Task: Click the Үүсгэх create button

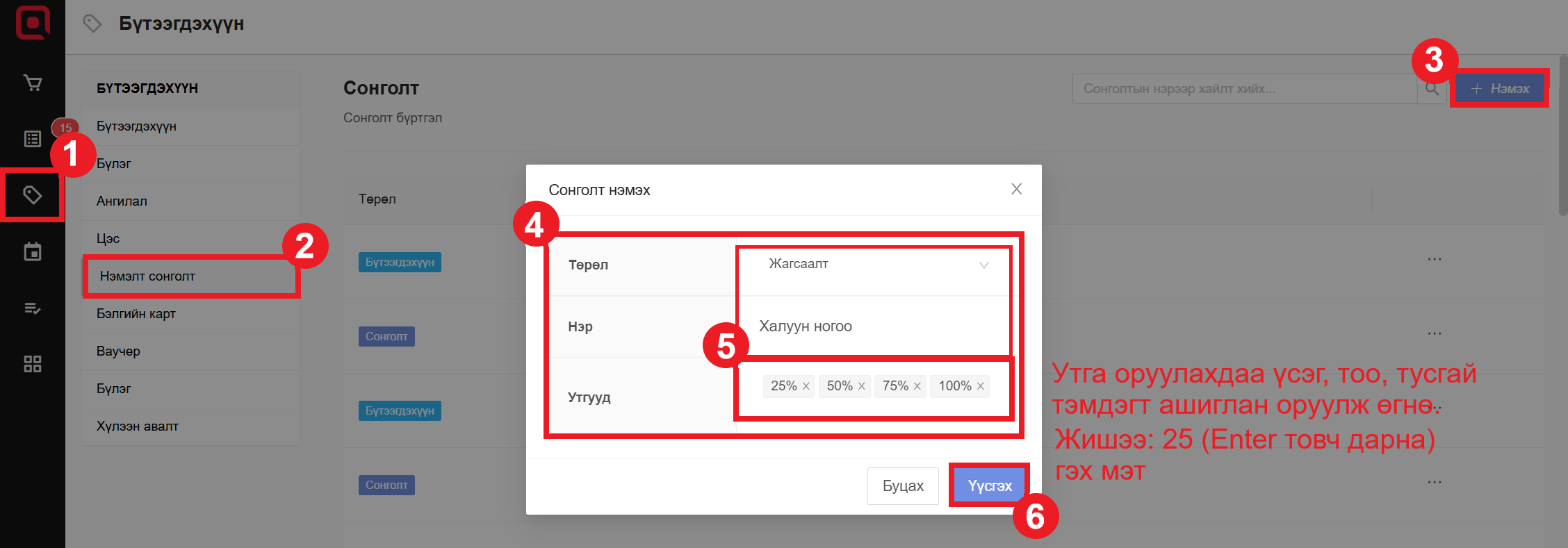Action: coord(989,485)
